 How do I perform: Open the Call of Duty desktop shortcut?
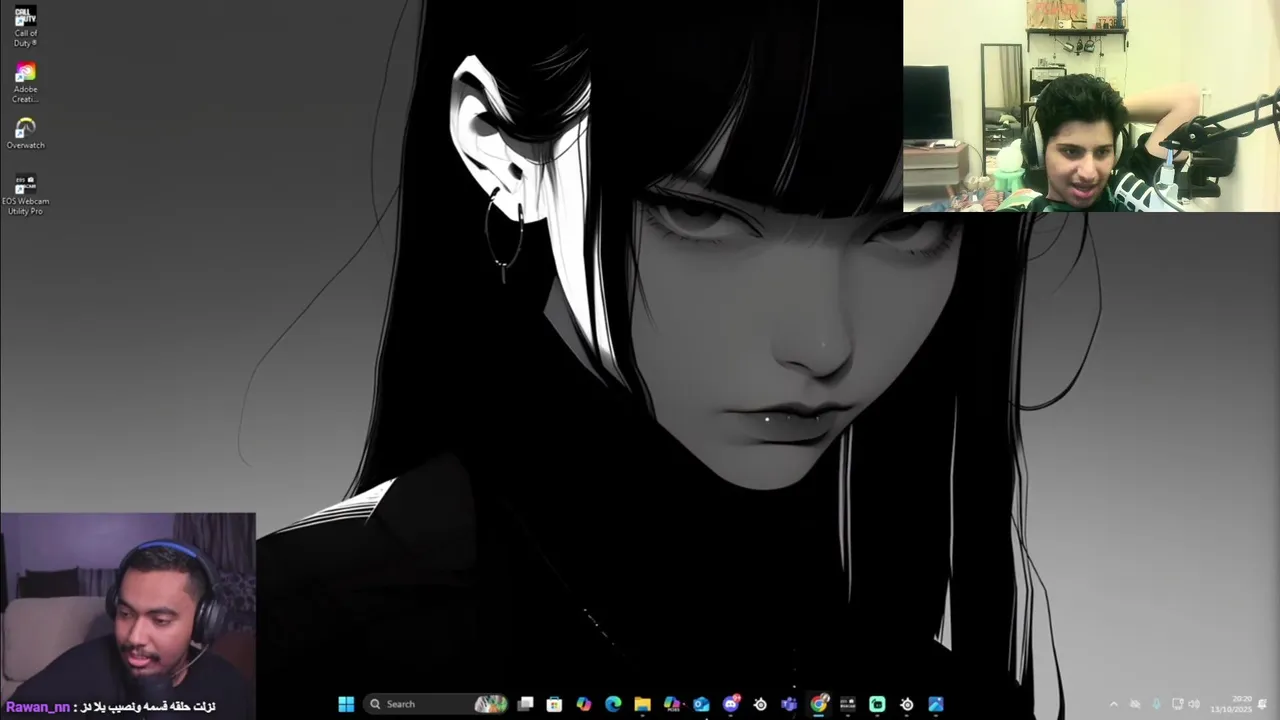[x=25, y=27]
